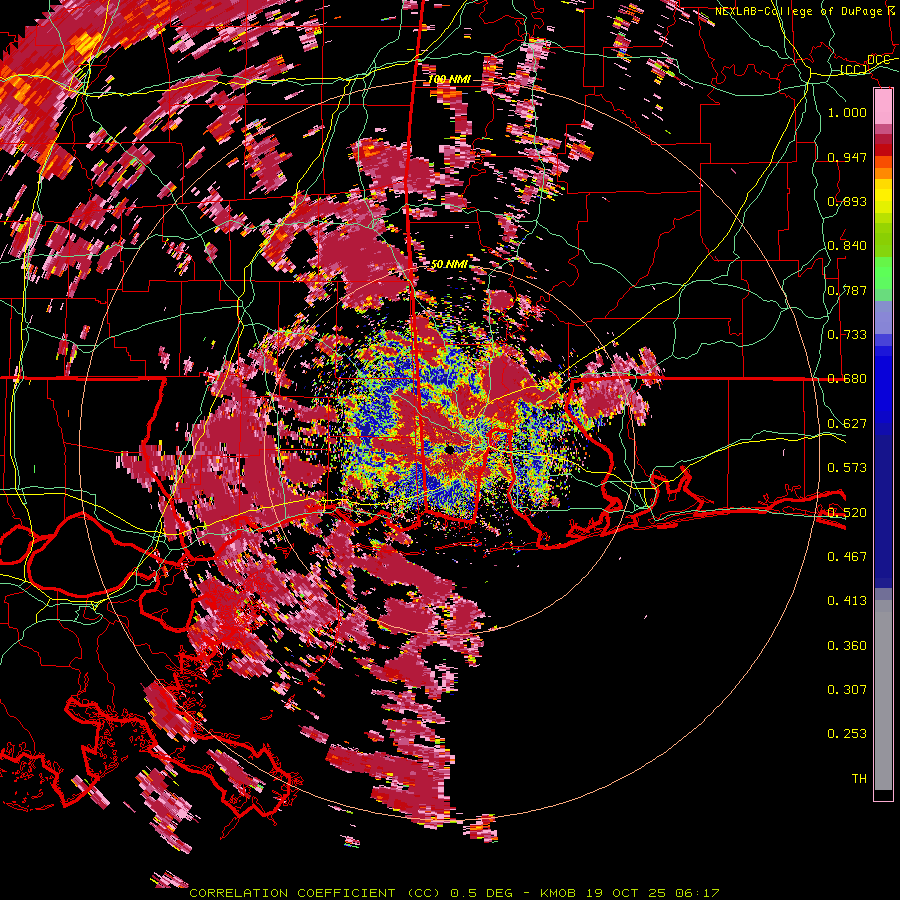Click the 0.520 color scale label
This screenshot has height=900, width=900.
(847, 512)
